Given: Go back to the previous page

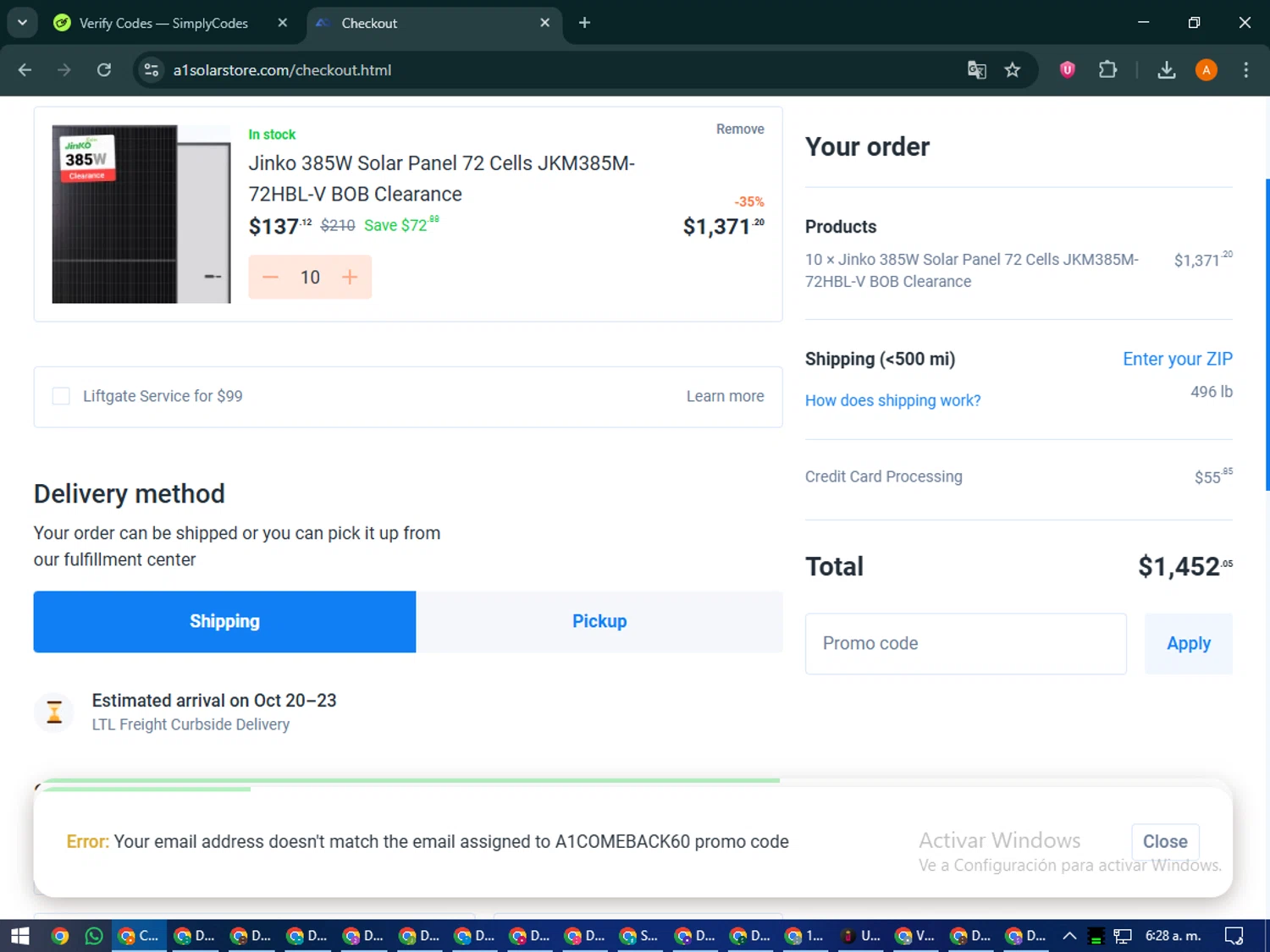Looking at the screenshot, I should 25,70.
